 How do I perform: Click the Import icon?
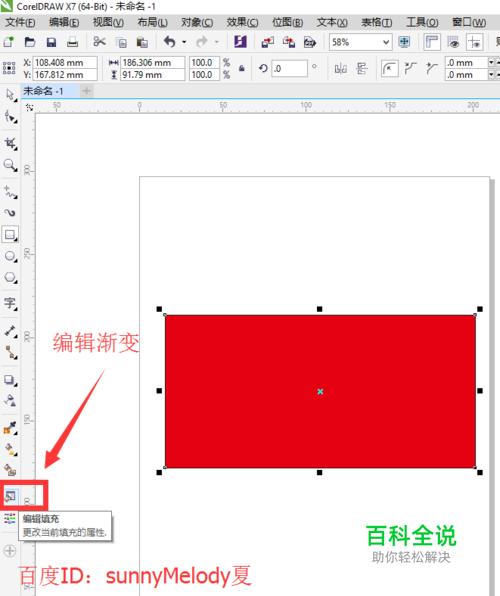click(x=268, y=42)
